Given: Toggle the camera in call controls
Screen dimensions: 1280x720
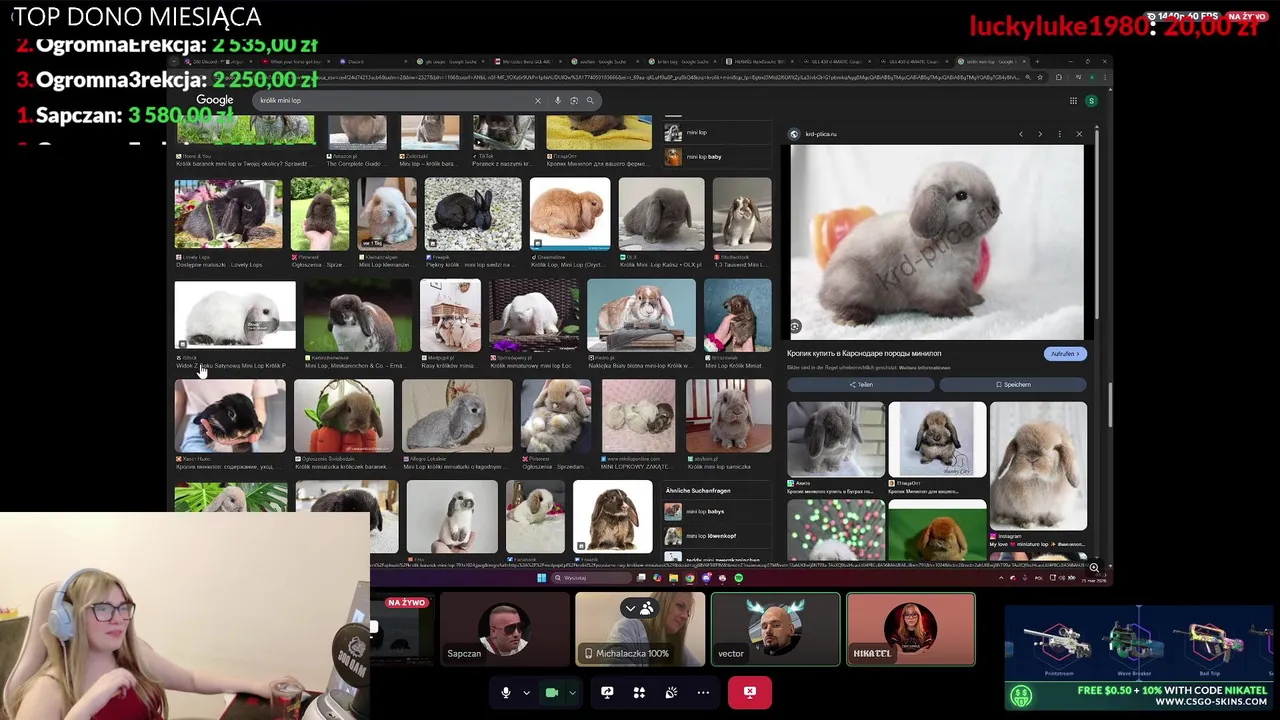Looking at the screenshot, I should click(551, 692).
